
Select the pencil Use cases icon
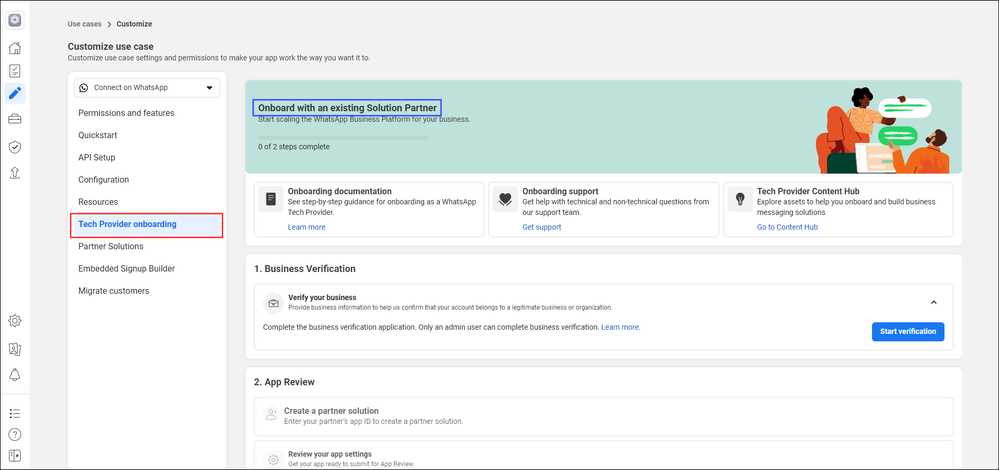[15, 94]
